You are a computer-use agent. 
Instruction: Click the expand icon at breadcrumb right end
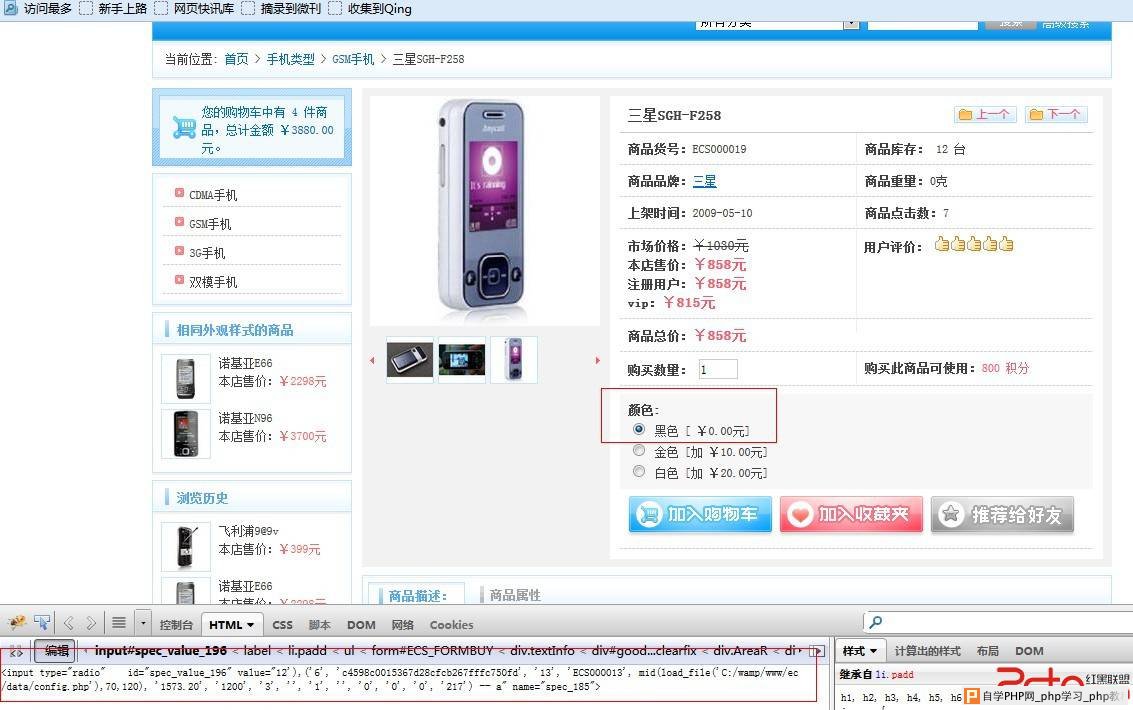tap(817, 651)
